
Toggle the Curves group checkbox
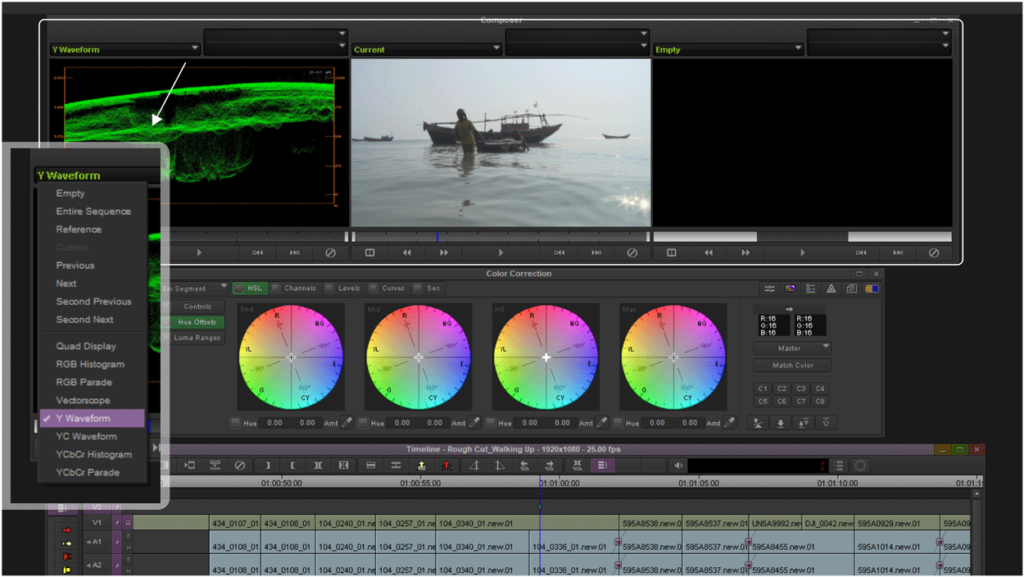tap(373, 288)
